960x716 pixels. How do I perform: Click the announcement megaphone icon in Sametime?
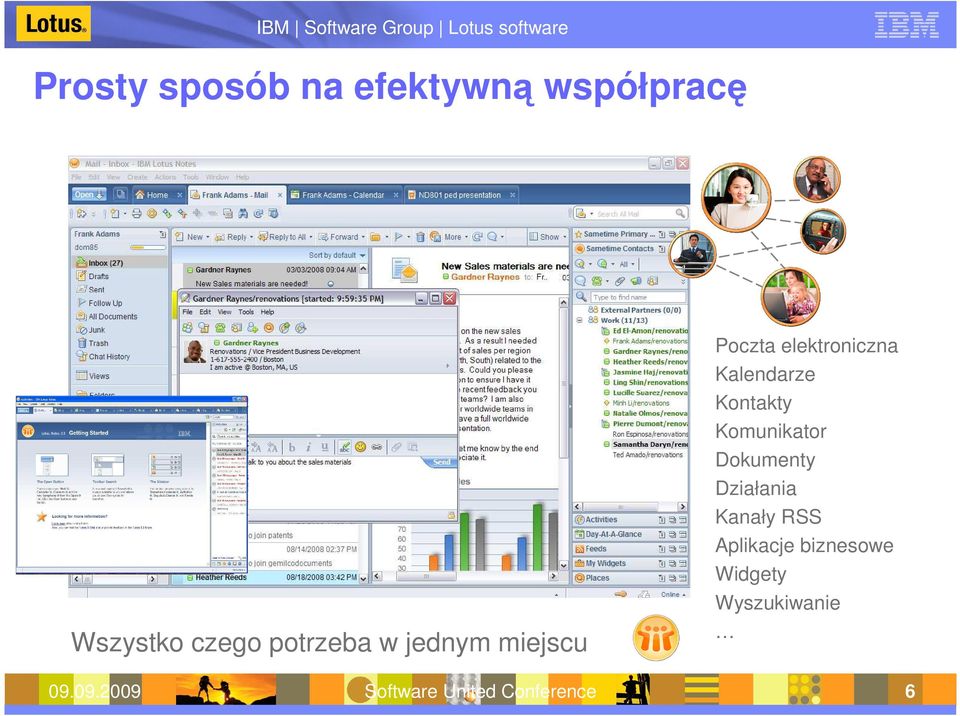pyautogui.click(x=636, y=281)
